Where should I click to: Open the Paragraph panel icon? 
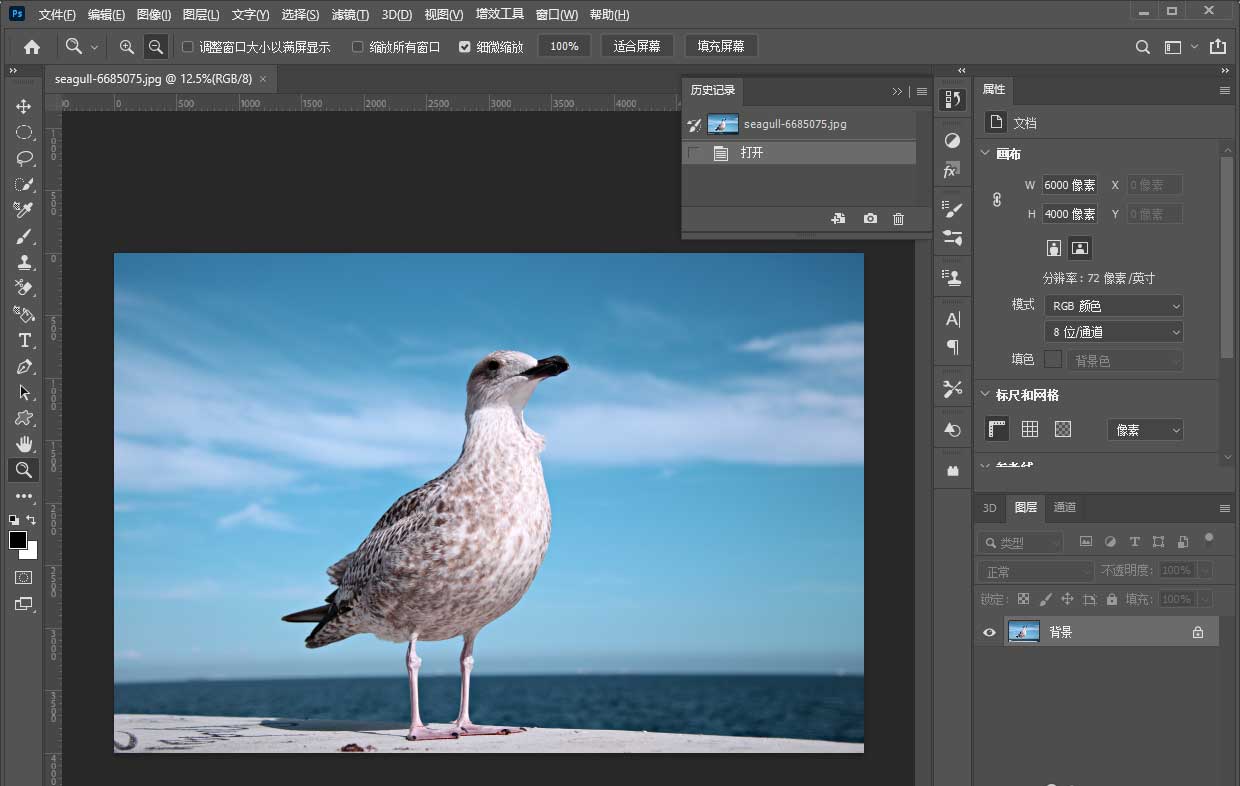[x=953, y=348]
